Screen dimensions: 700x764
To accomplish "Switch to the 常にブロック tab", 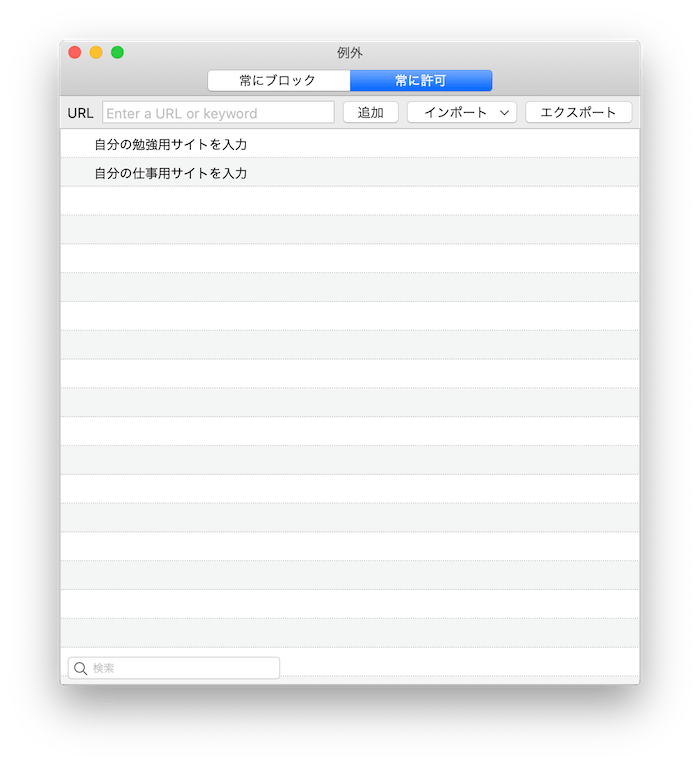I will (x=279, y=80).
